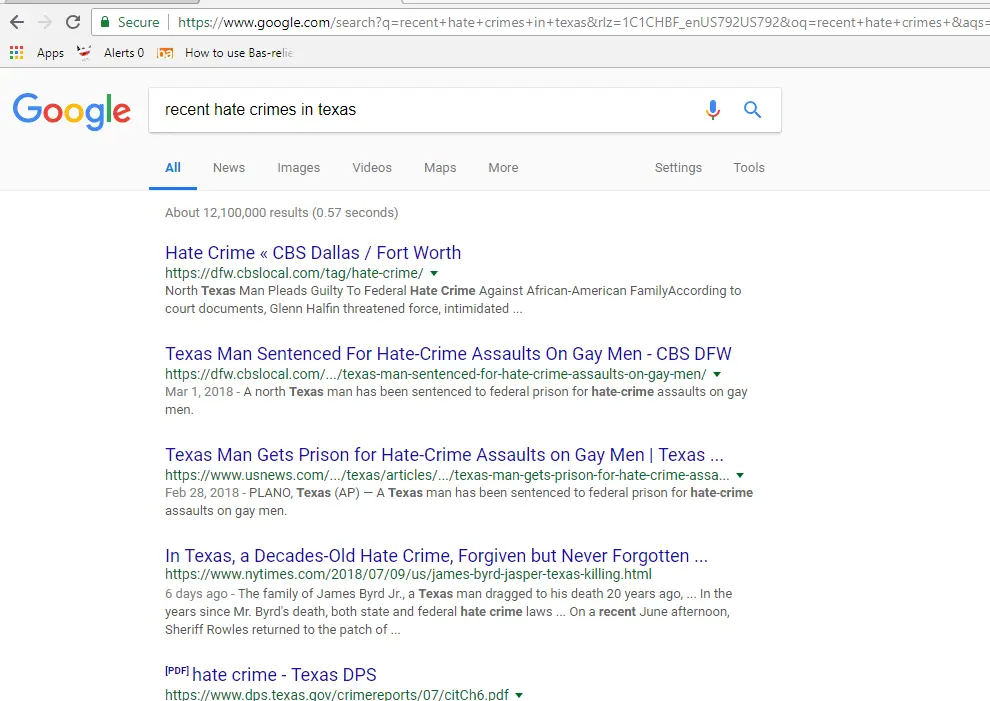Select the Videos results tab
Image resolution: width=990 pixels, height=701 pixels.
point(372,168)
